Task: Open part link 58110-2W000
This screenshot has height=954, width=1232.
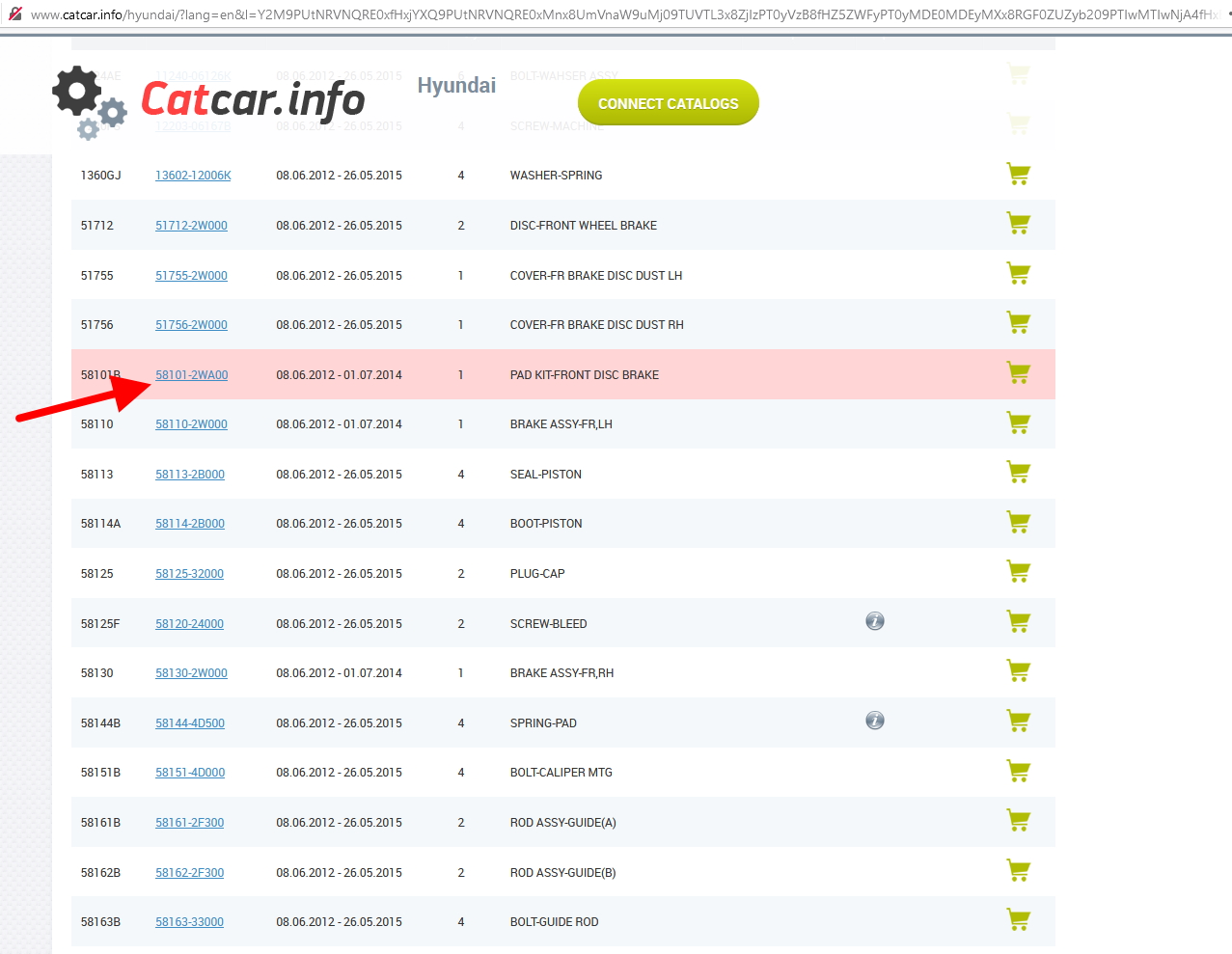Action: [191, 424]
